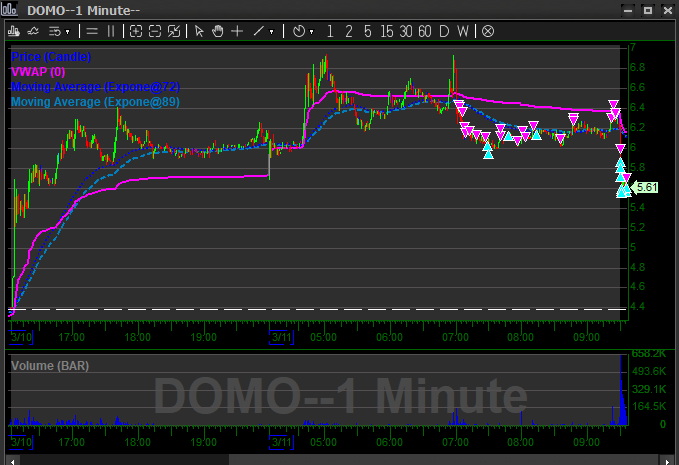This screenshot has height=465, width=679.
Task: Switch to the 15 minute timeframe
Action: [x=387, y=31]
